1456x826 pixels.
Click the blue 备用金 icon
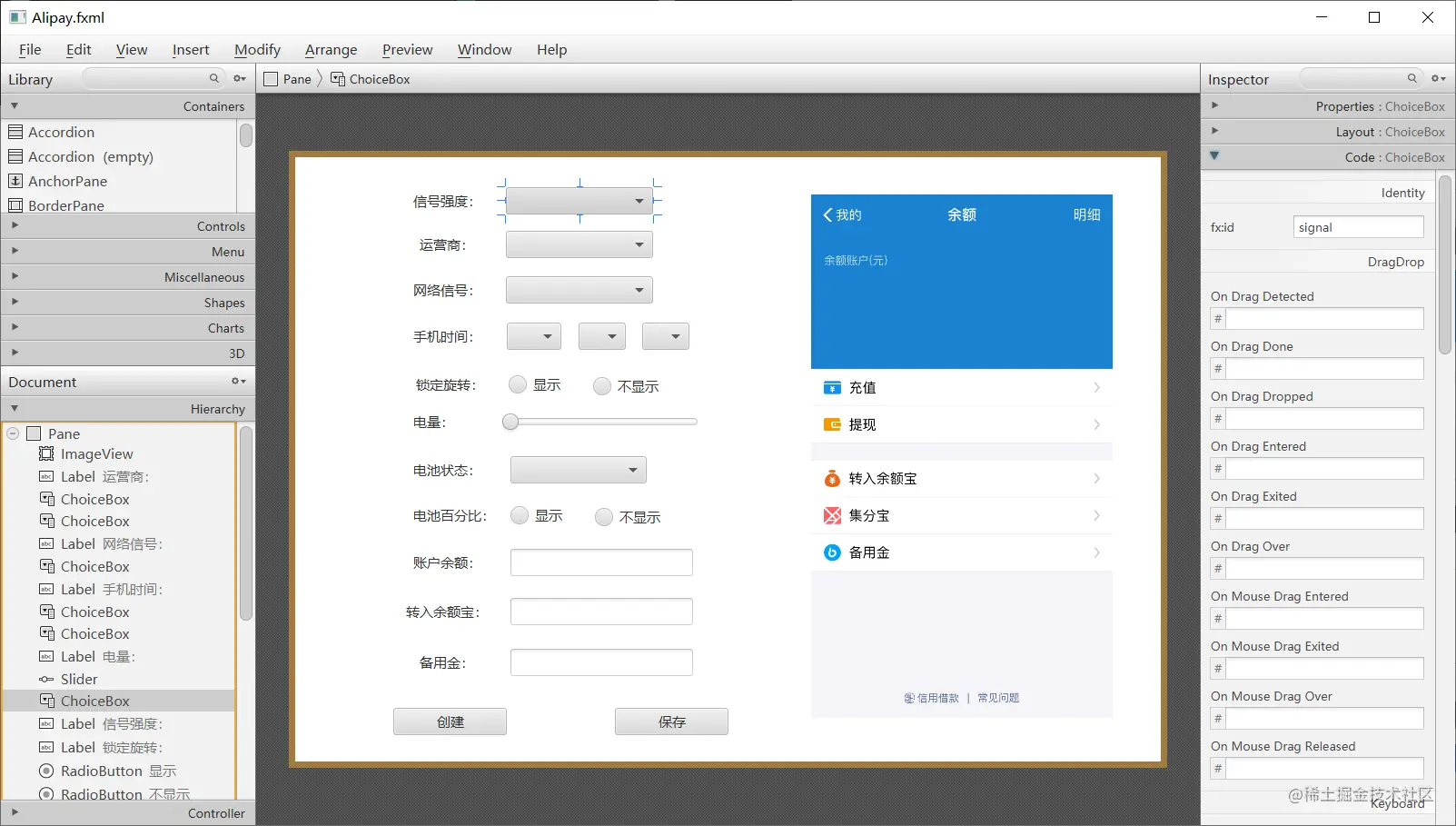coord(832,552)
